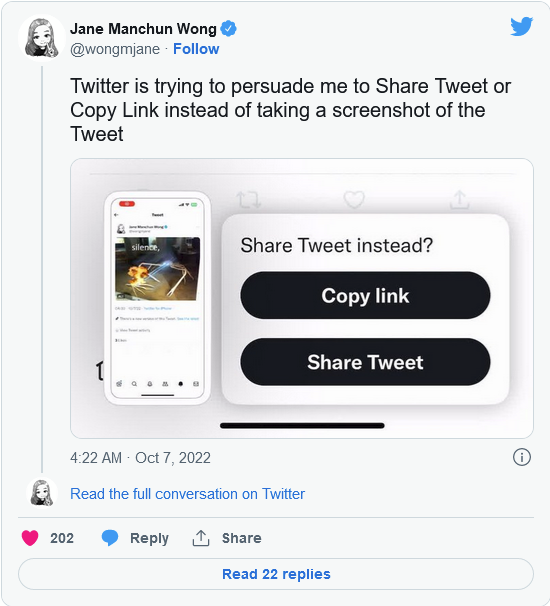Click the small avatar beside conversation link
This screenshot has height=606, width=550.
click(42, 492)
